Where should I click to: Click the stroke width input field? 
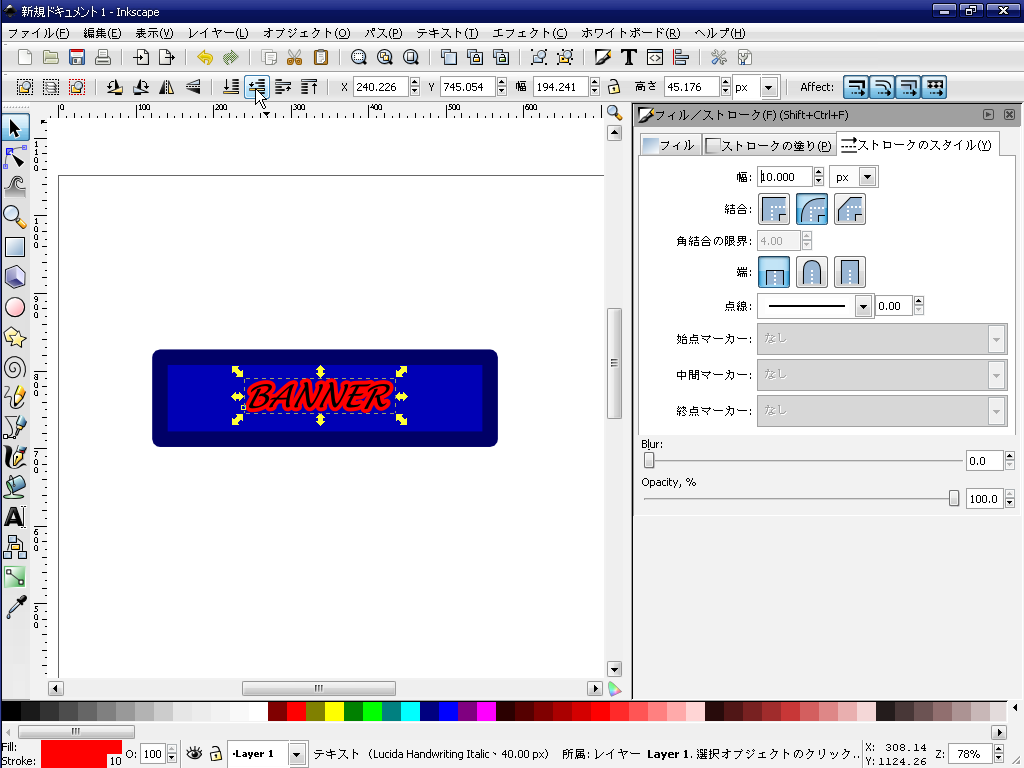pos(785,177)
